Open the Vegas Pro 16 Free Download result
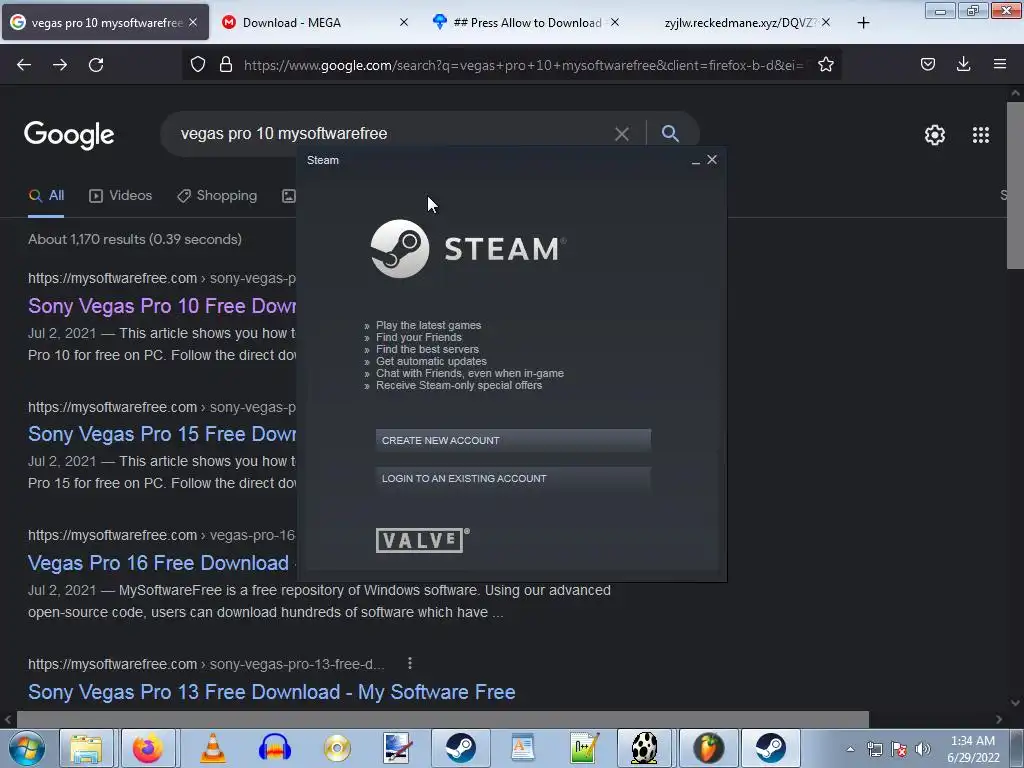Viewport: 1024px width, 768px height. (x=158, y=563)
